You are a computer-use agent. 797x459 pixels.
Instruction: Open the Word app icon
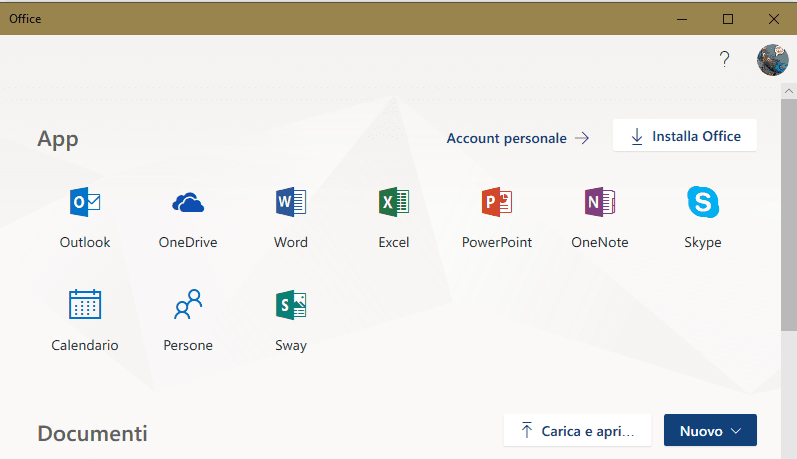[291, 203]
